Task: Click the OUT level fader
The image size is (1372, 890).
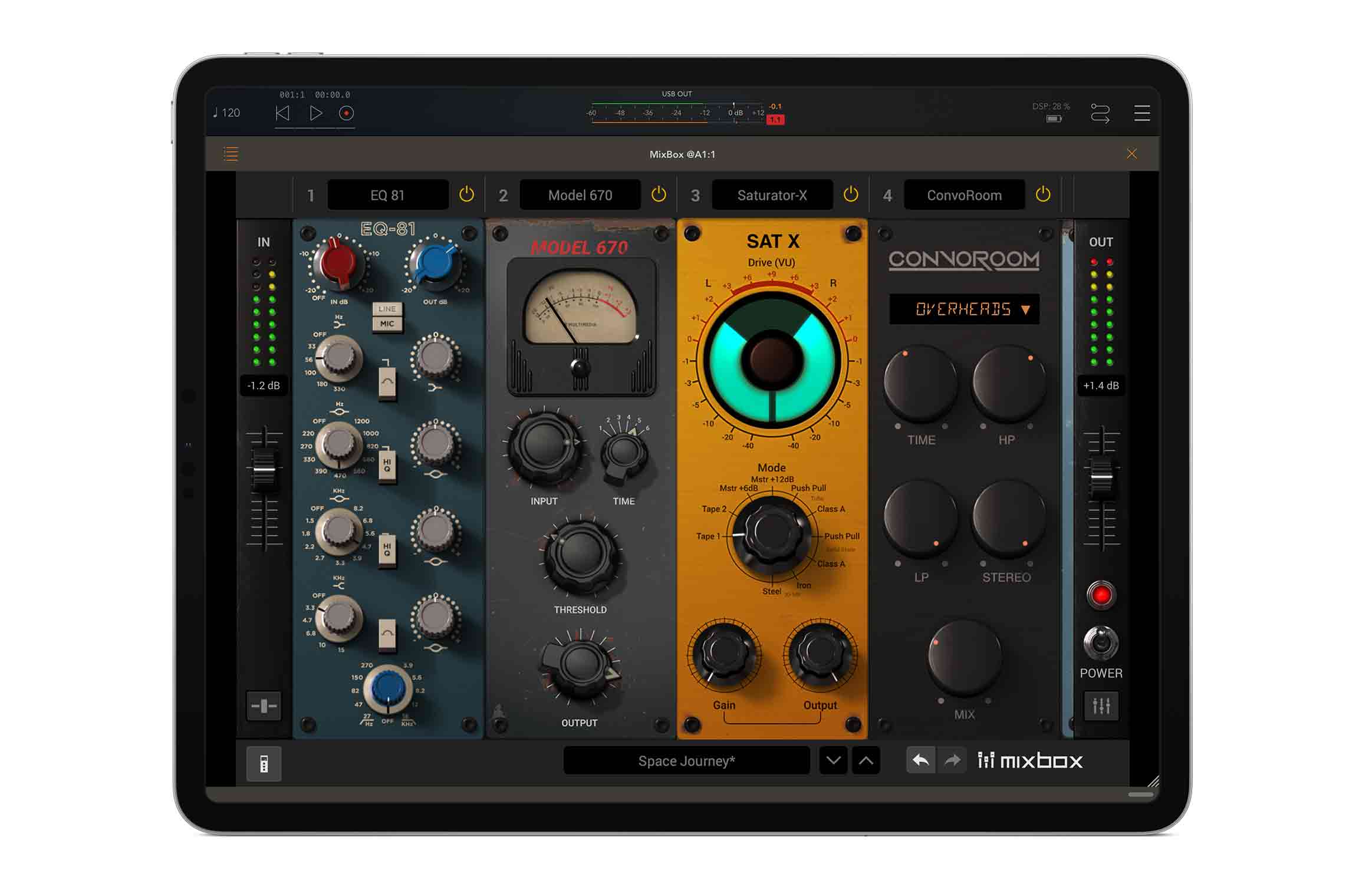Action: [1101, 477]
